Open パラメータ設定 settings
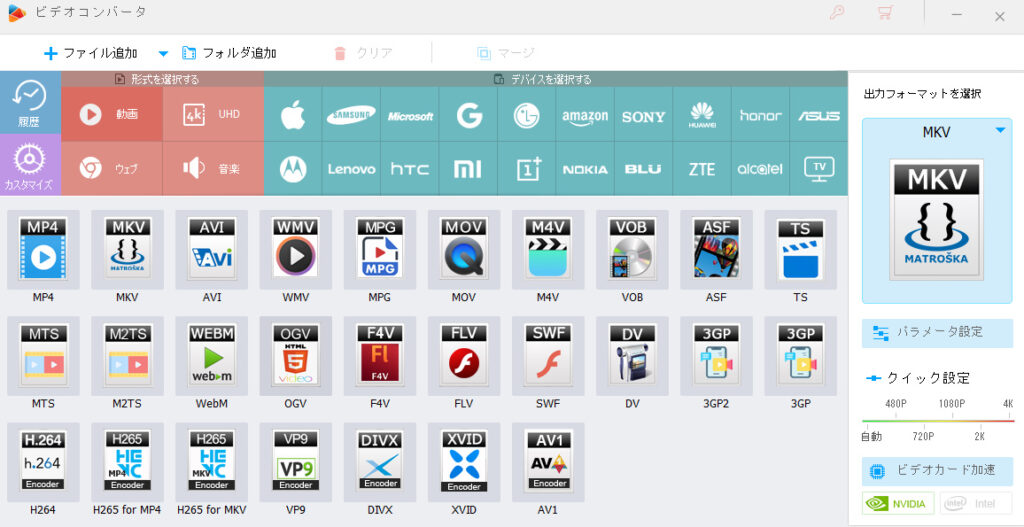The image size is (1024, 527). (937, 332)
